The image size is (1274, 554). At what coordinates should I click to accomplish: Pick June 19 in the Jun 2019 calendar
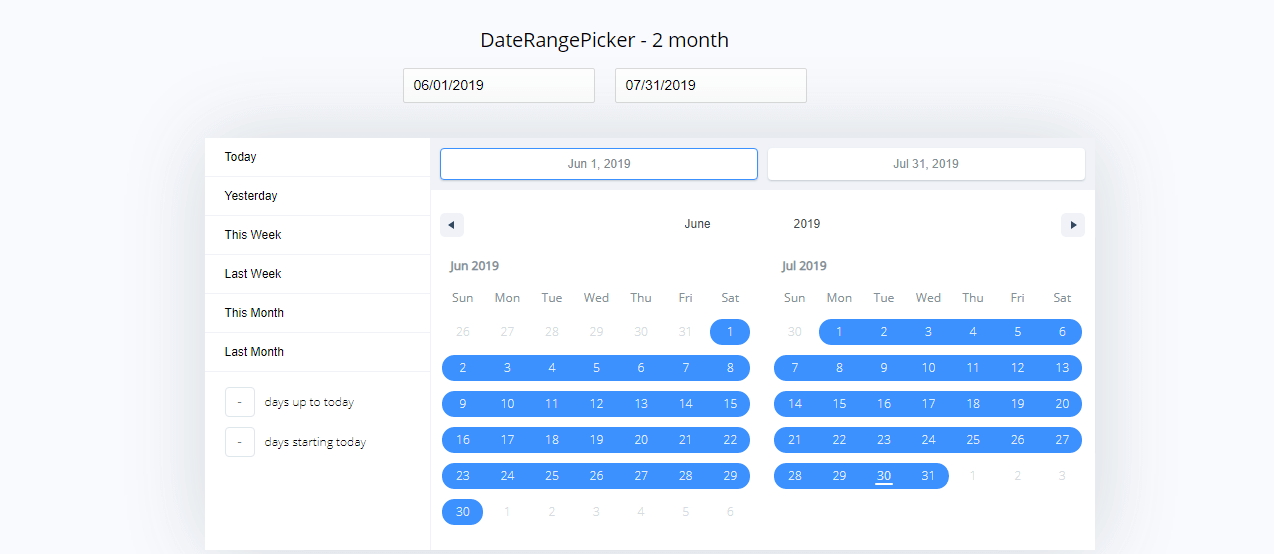coord(596,440)
